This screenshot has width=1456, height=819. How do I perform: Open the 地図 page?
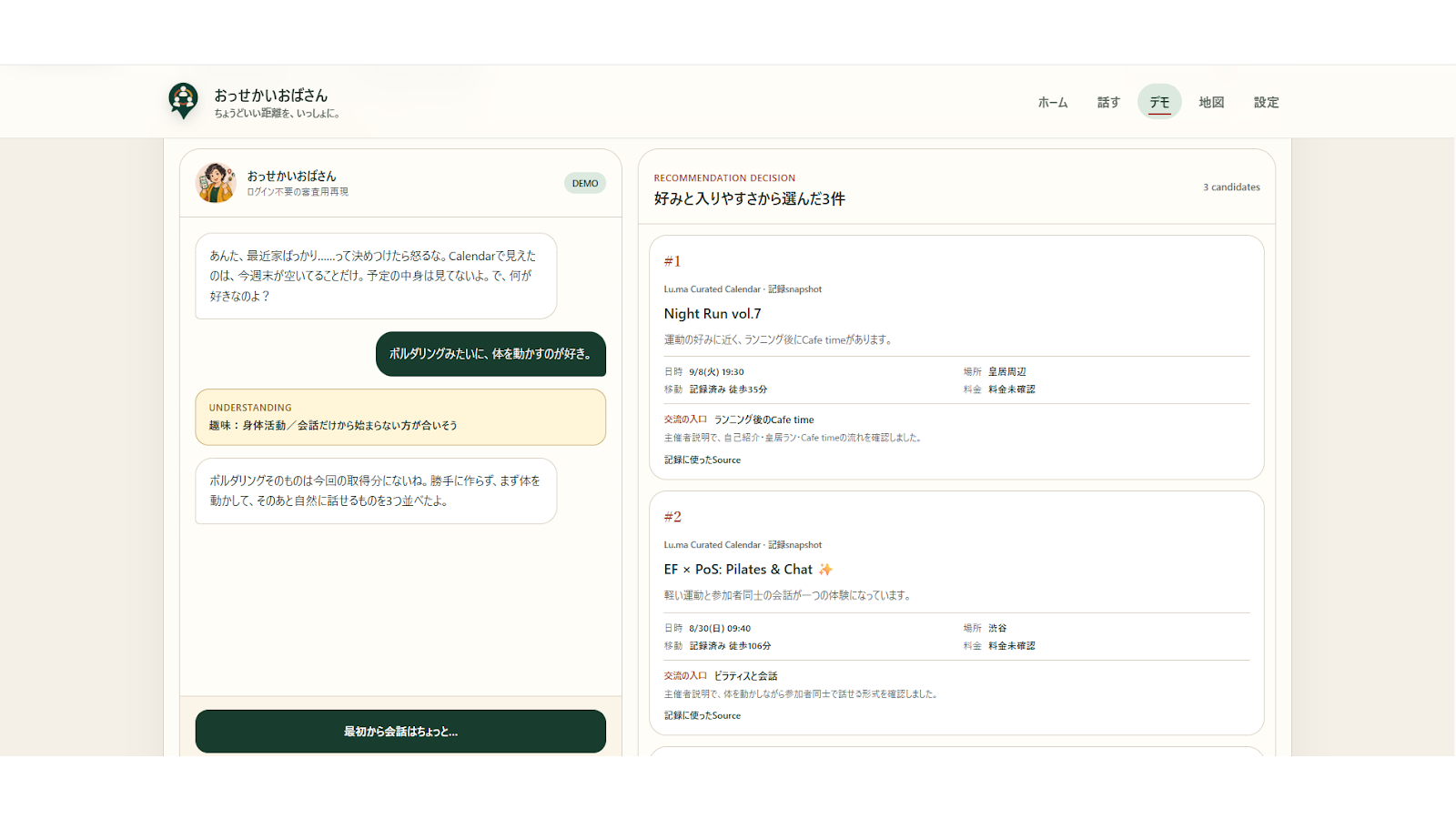pos(1211,102)
